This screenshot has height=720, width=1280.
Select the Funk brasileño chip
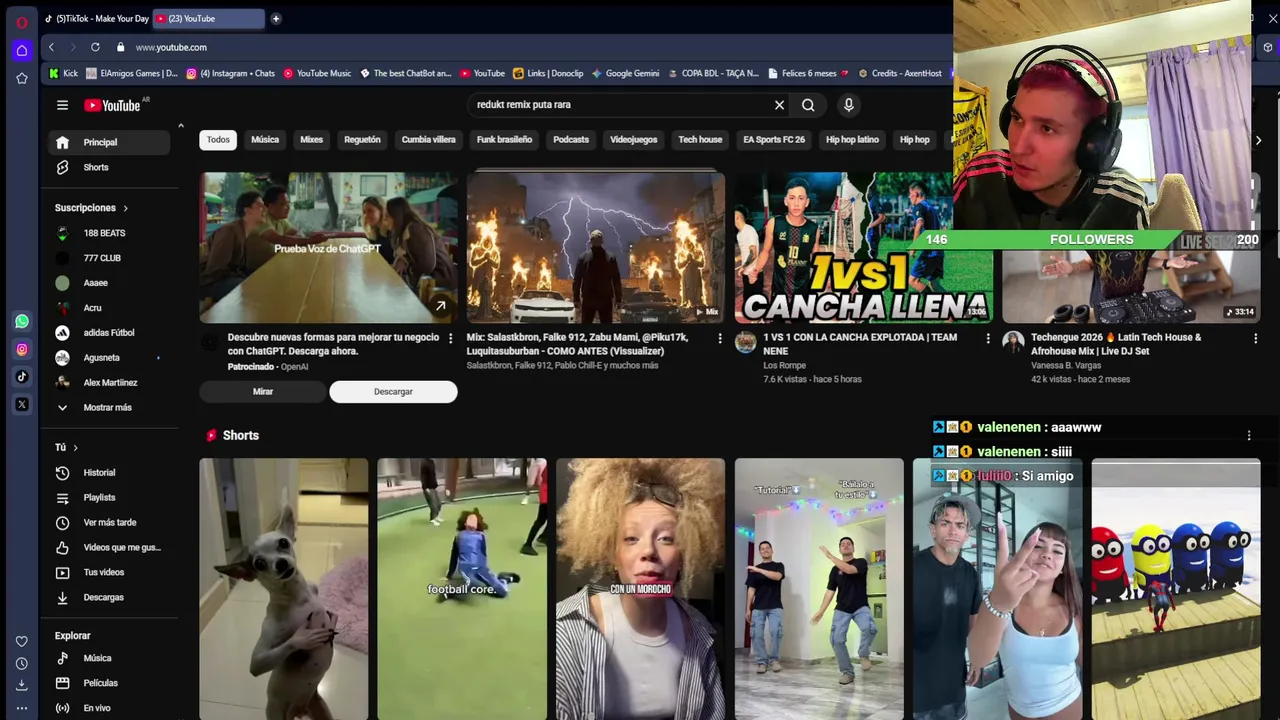(x=504, y=140)
